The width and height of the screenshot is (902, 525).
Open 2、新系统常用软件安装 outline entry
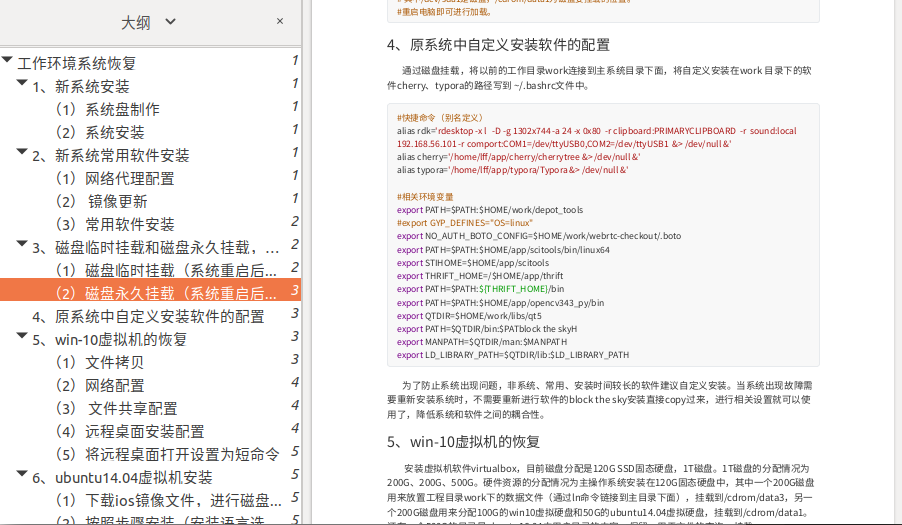point(110,155)
